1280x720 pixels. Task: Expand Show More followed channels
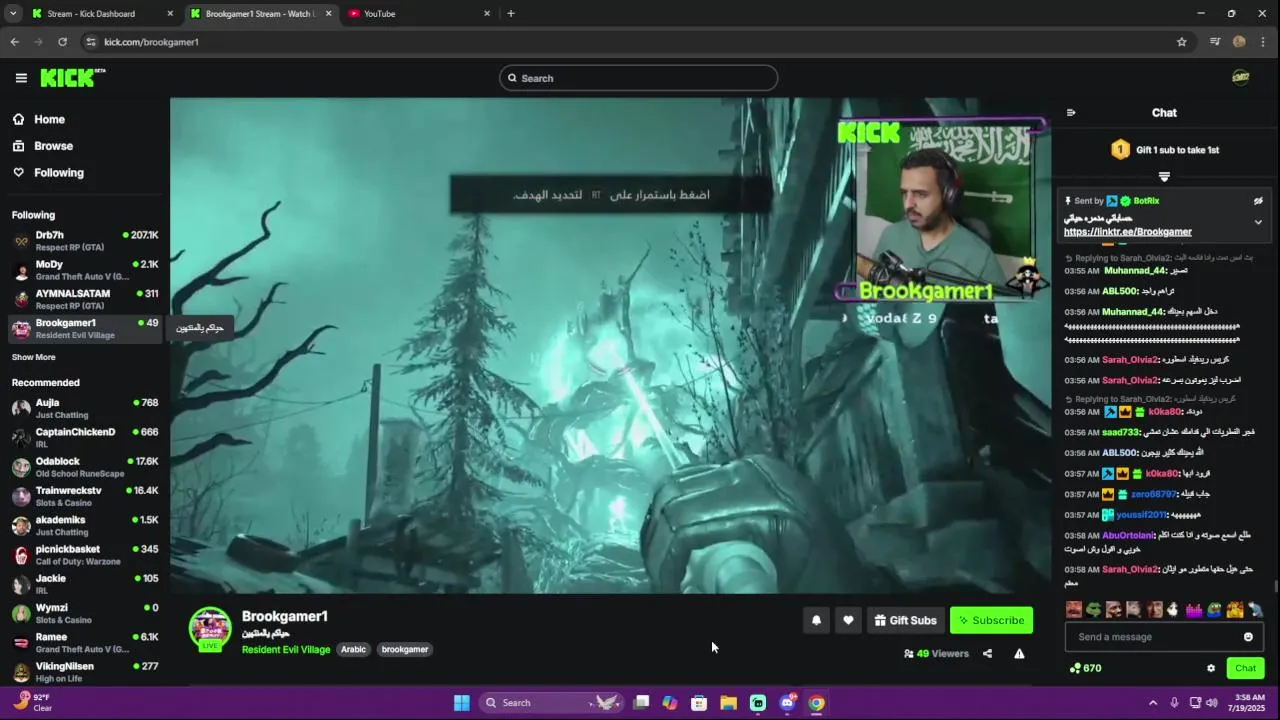coord(33,357)
